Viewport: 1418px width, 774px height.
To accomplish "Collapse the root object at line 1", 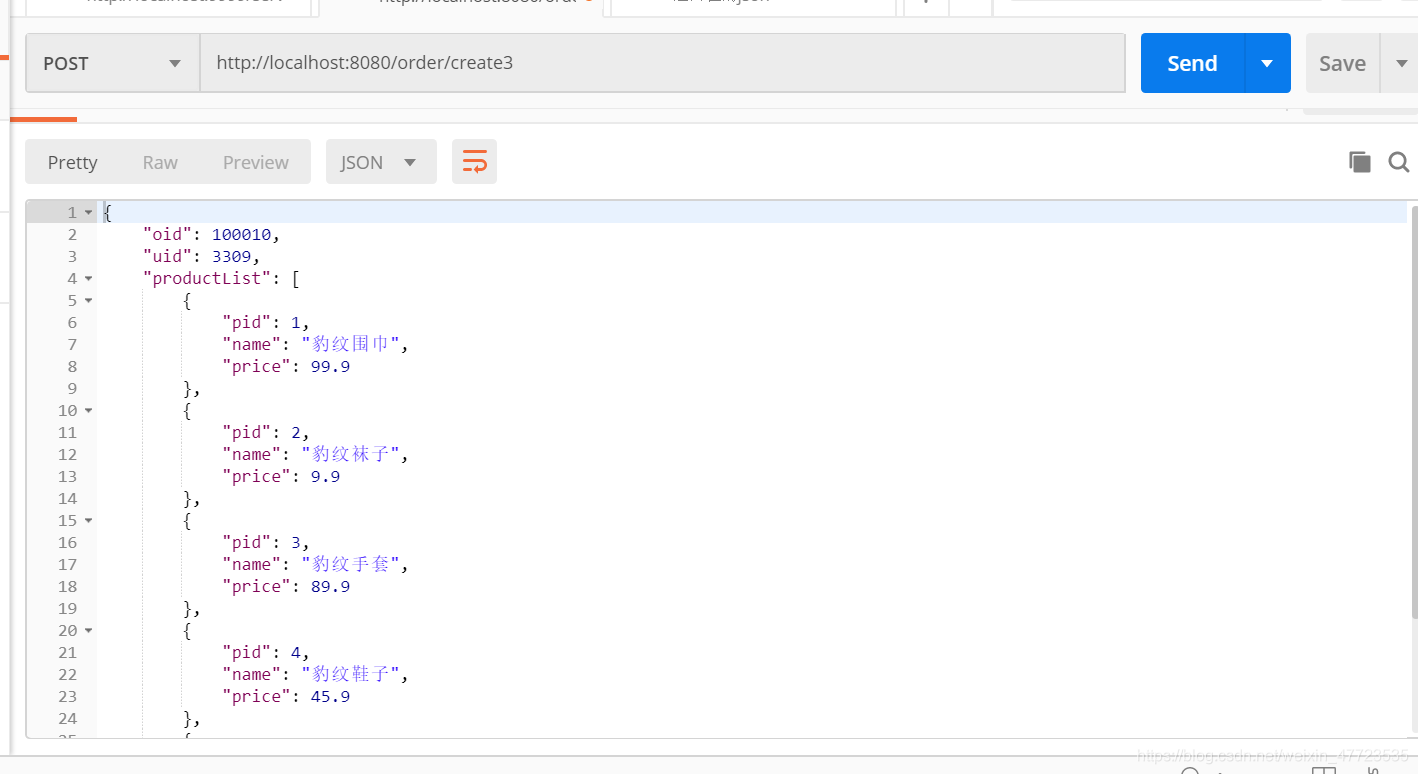I will coord(89,213).
